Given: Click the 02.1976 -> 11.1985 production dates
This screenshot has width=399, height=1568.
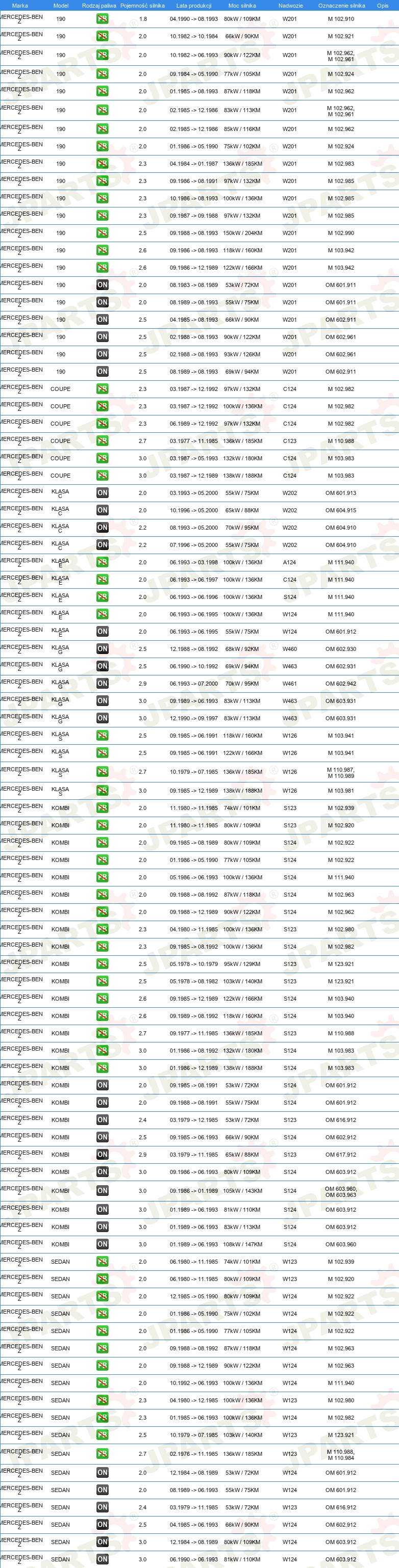Looking at the screenshot, I should (194, 1454).
